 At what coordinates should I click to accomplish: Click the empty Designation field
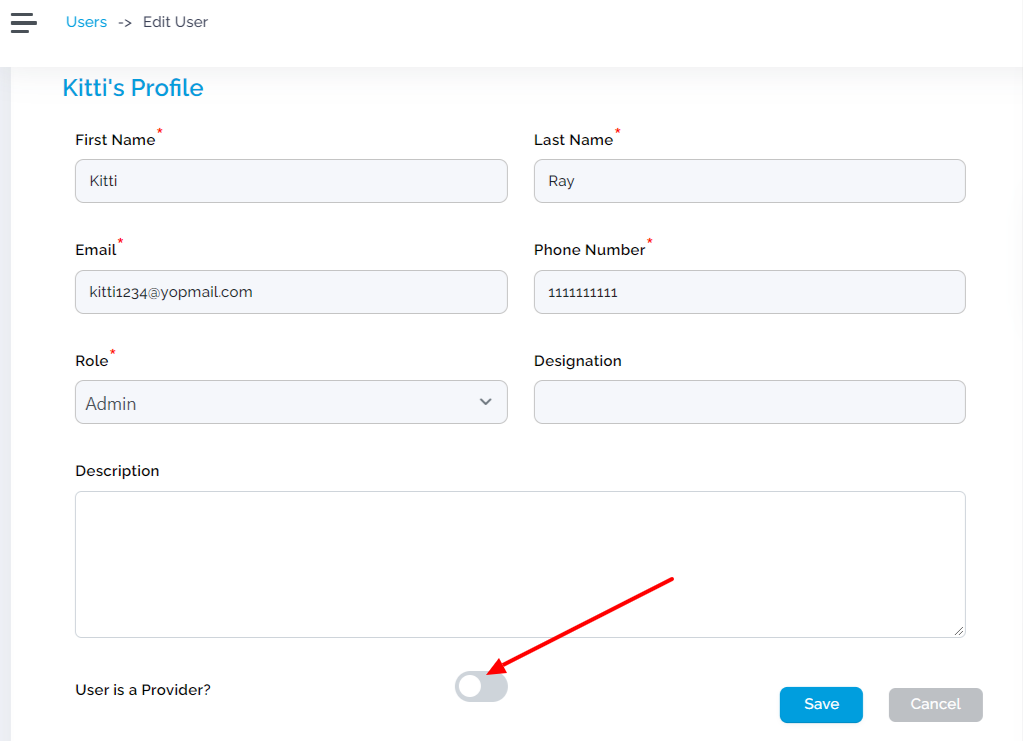pos(750,402)
